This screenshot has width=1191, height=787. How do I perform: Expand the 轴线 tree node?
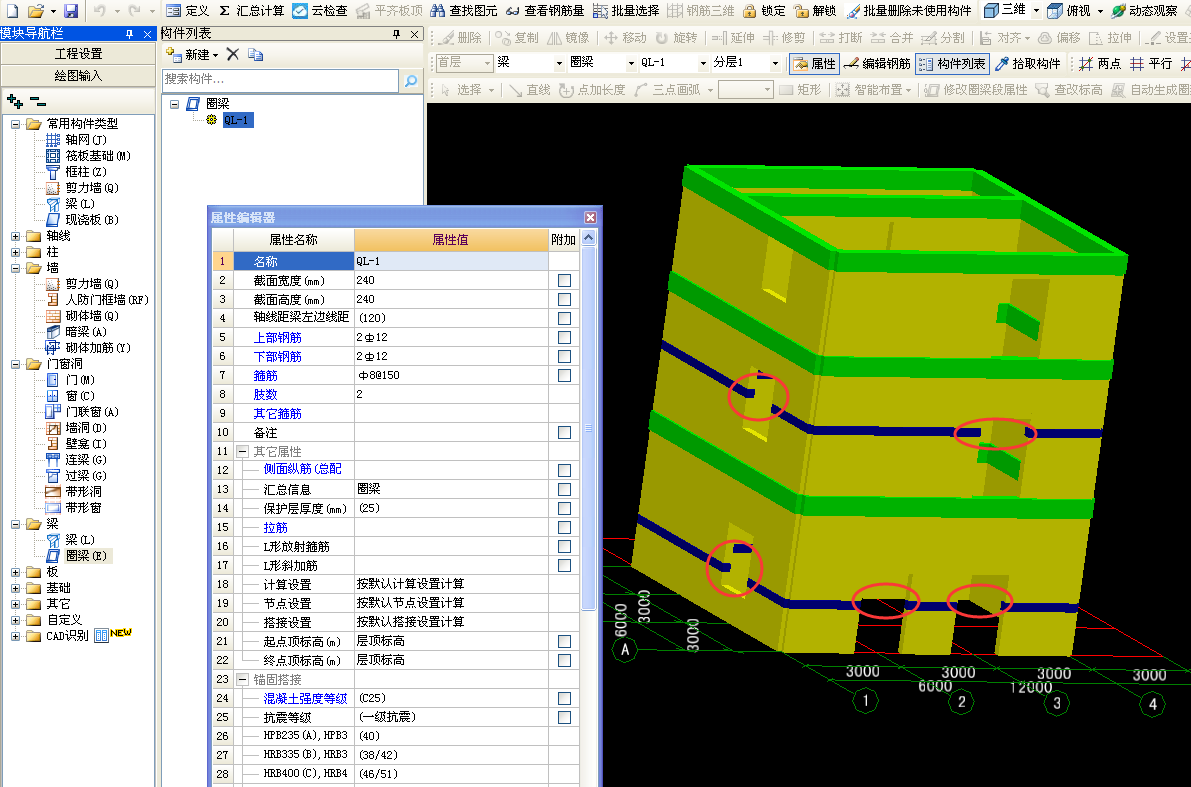coord(15,236)
